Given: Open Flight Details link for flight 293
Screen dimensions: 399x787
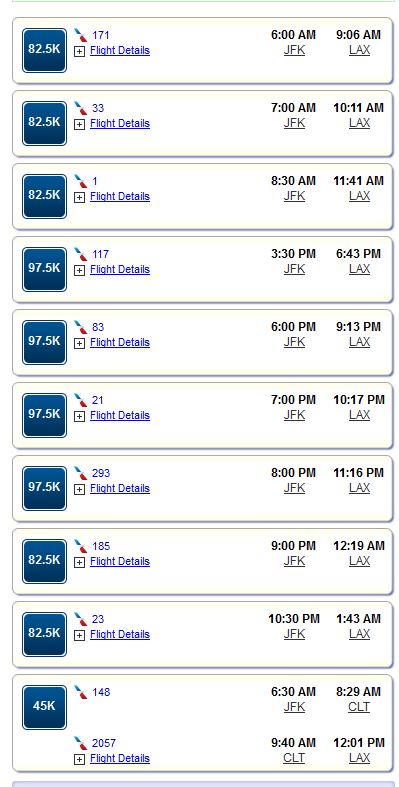Looking at the screenshot, I should coord(120,488).
